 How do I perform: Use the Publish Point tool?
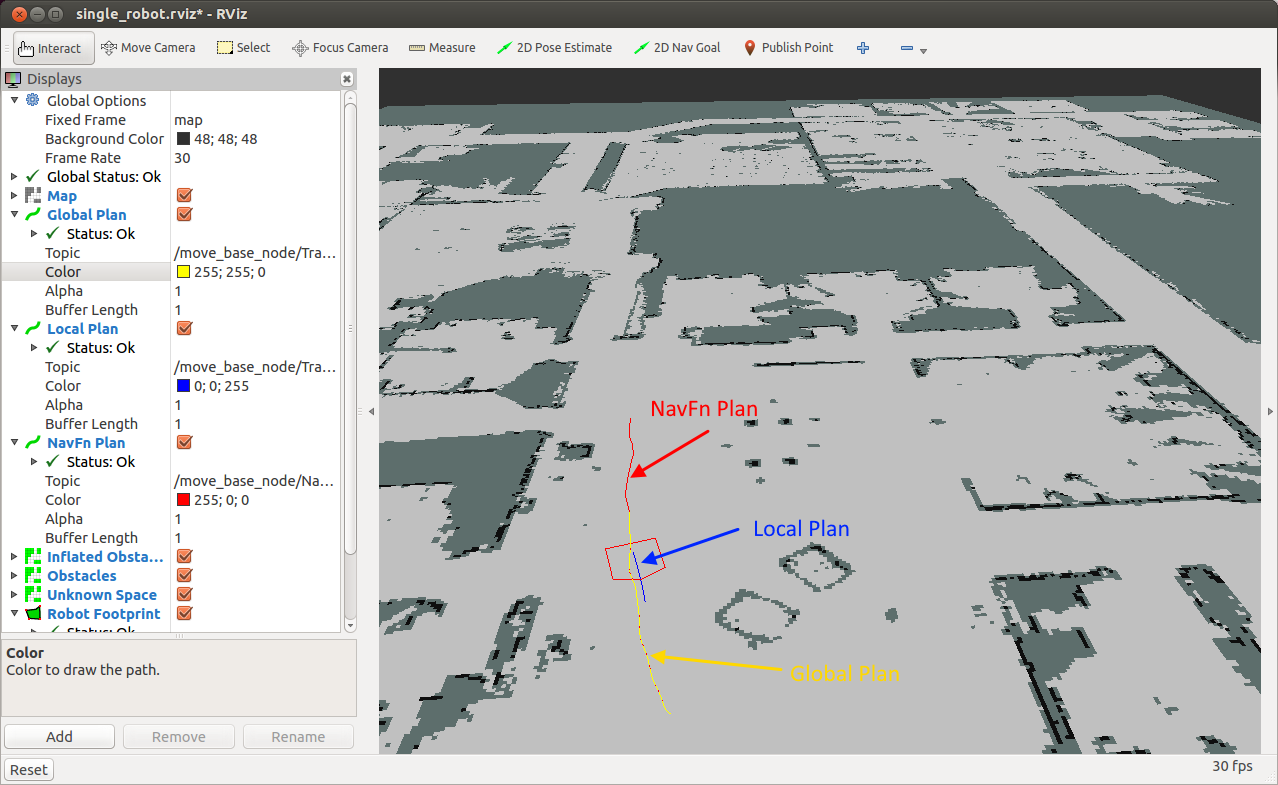[x=788, y=47]
